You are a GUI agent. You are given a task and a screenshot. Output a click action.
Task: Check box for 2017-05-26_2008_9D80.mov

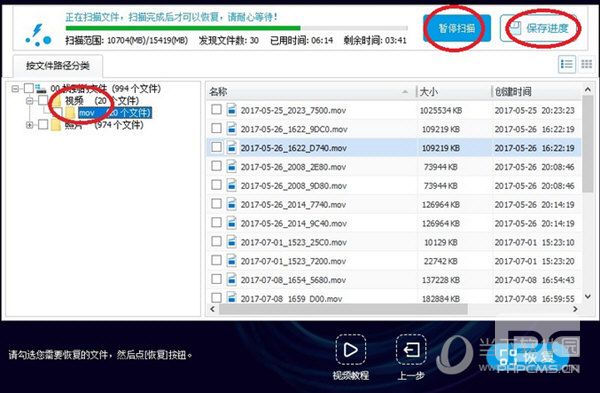(x=216, y=185)
